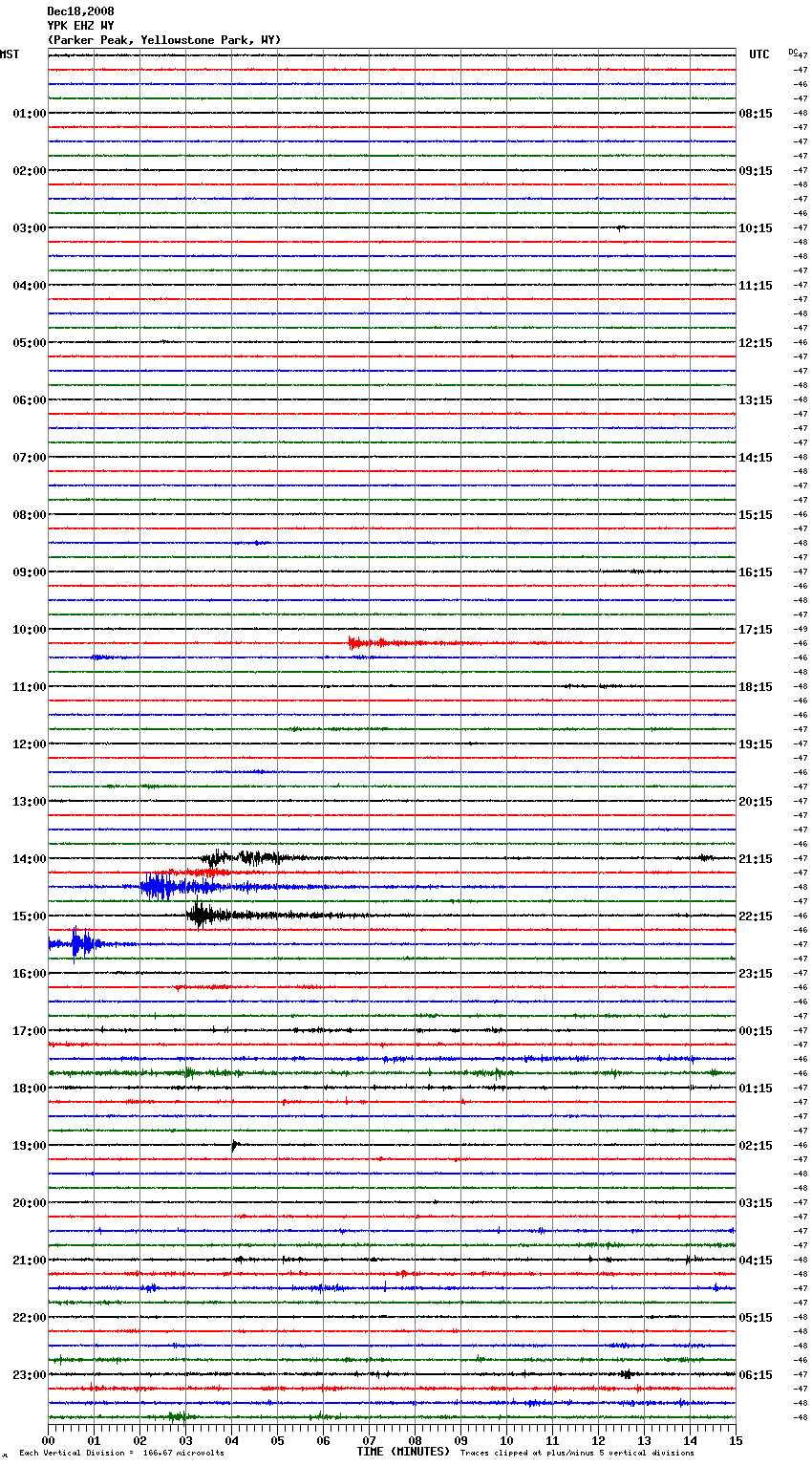This screenshot has height=1466, width=812.
Task: Click the Parker Peak, Yellowstone Park location title
Action: [x=164, y=40]
